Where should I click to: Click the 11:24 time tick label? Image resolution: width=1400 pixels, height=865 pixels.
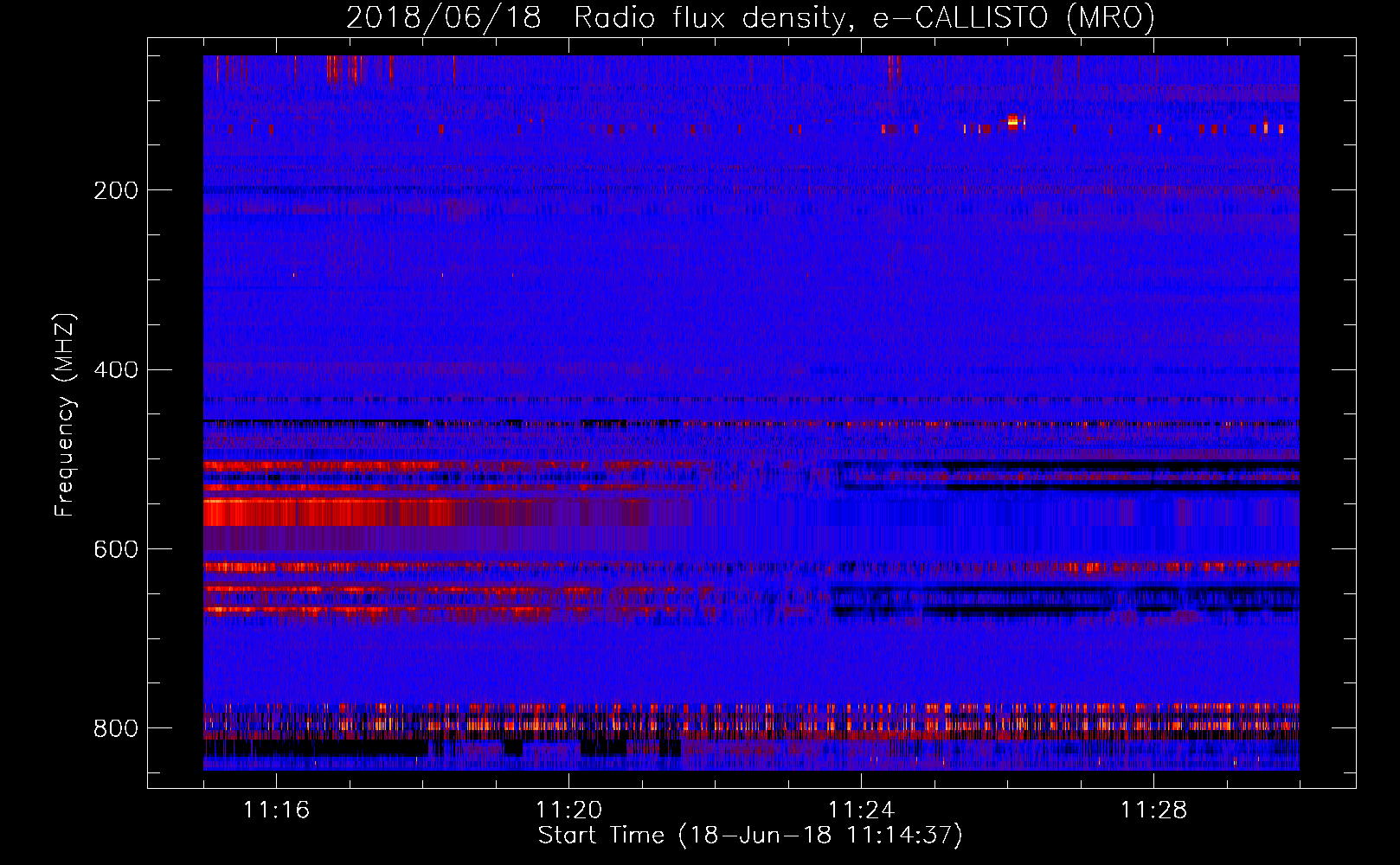point(861,811)
